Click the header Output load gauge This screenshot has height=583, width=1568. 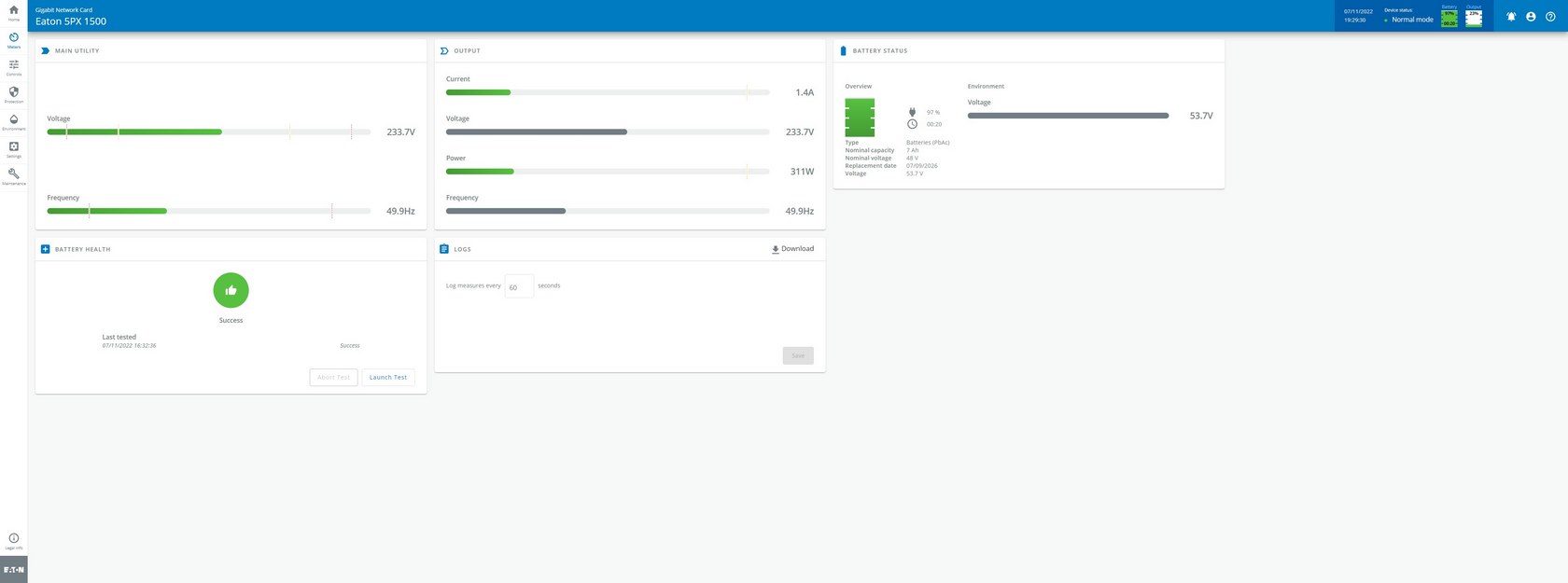tap(1474, 17)
